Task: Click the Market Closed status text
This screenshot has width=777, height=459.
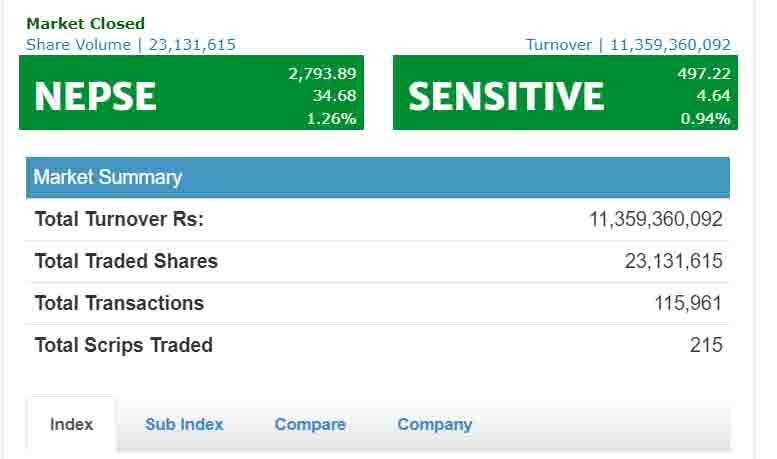Action: coord(85,23)
